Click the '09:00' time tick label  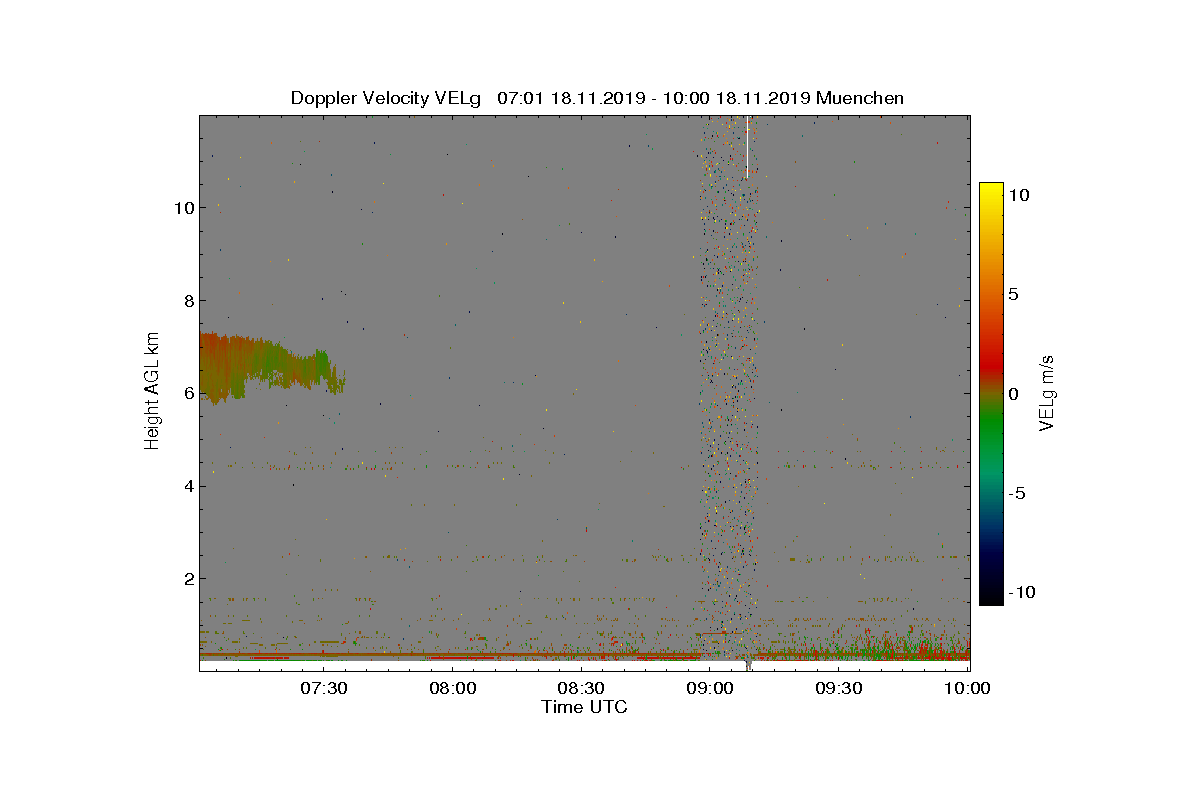(710, 689)
